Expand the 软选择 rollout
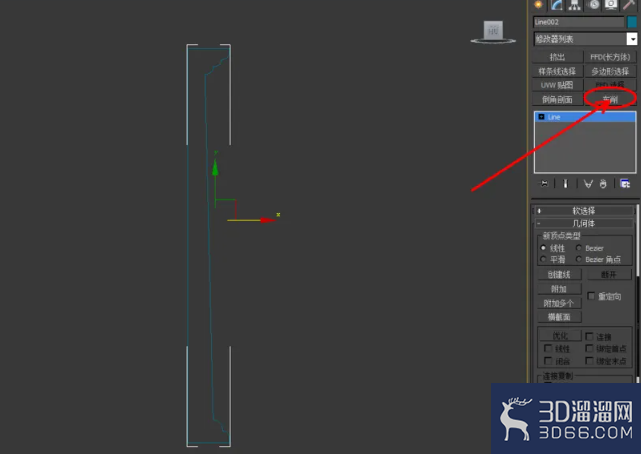Viewport: 641px width, 454px height. click(x=583, y=211)
